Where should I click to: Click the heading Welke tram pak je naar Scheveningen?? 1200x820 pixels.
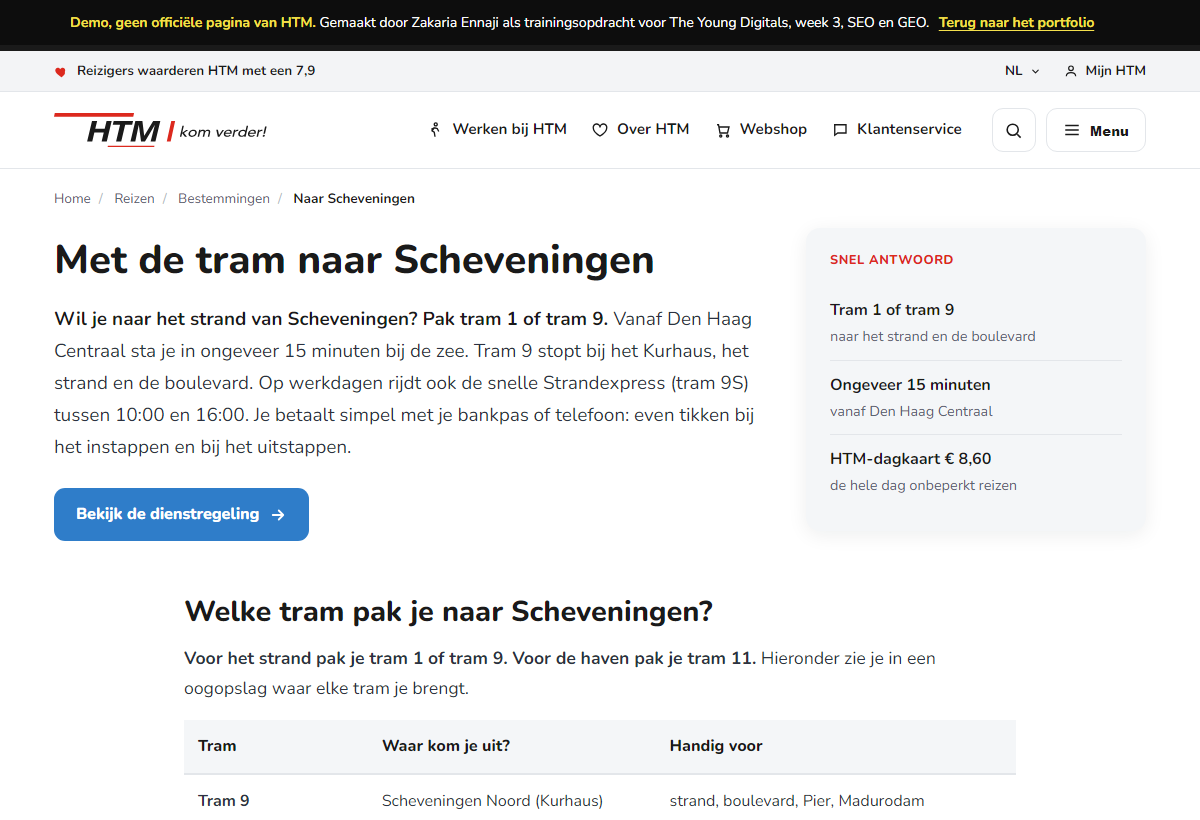coord(448,611)
